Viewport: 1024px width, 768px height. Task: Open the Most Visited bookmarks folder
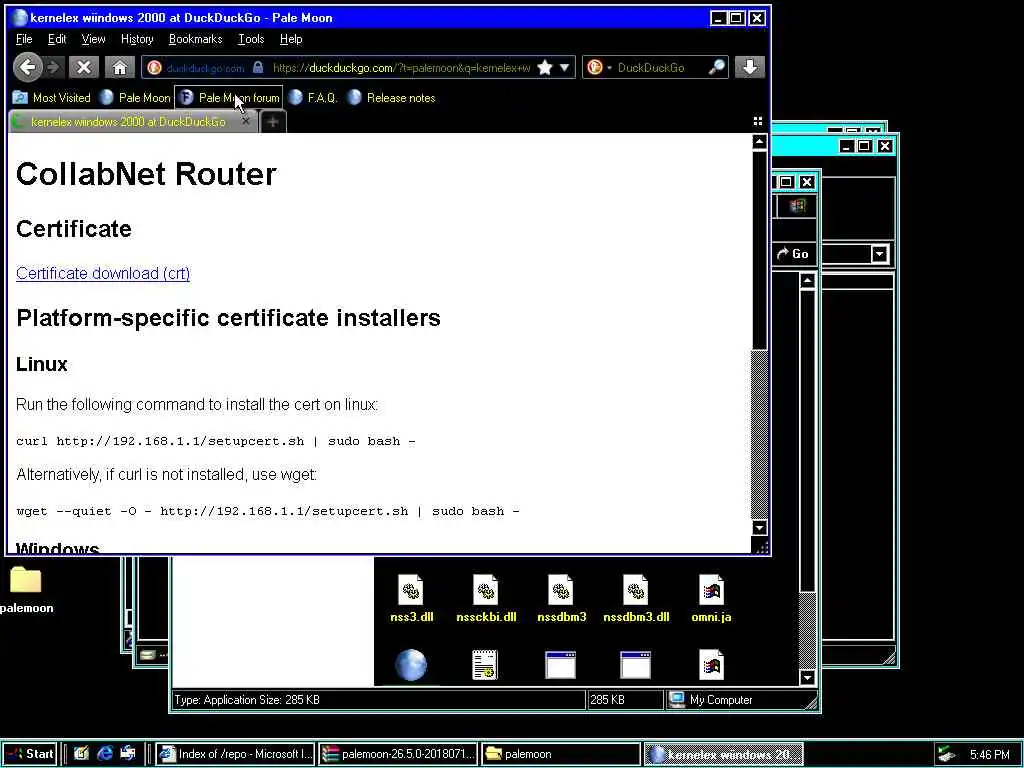(52, 98)
